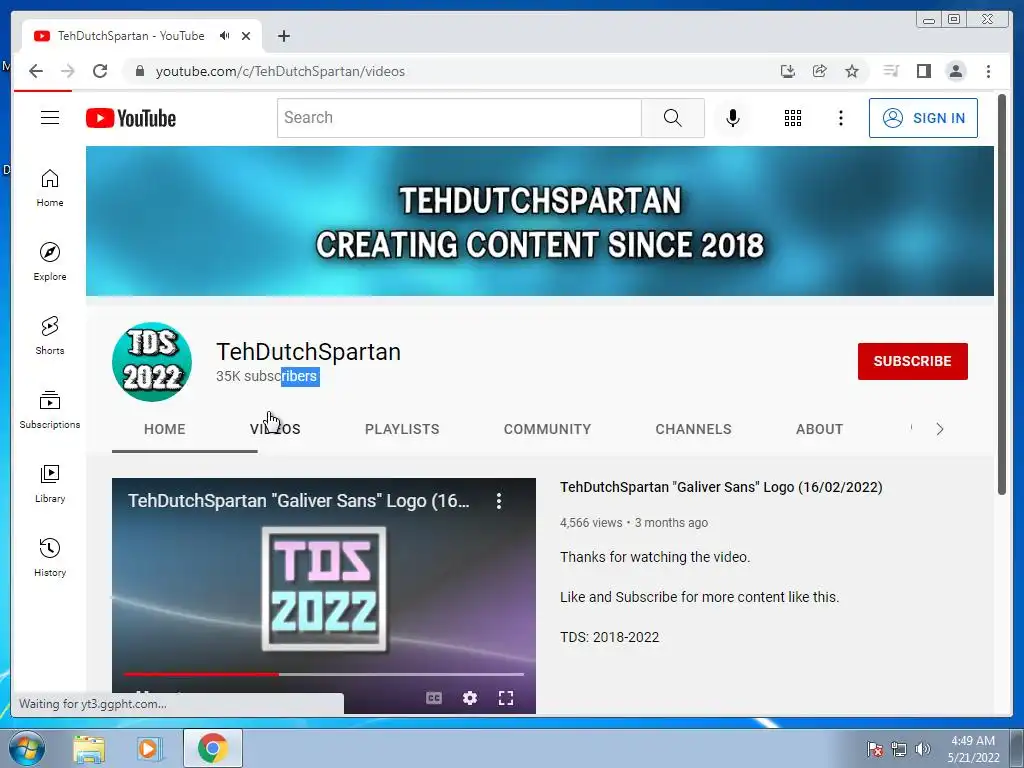Click the taskbar clock
The image size is (1024, 768).
pos(973,749)
